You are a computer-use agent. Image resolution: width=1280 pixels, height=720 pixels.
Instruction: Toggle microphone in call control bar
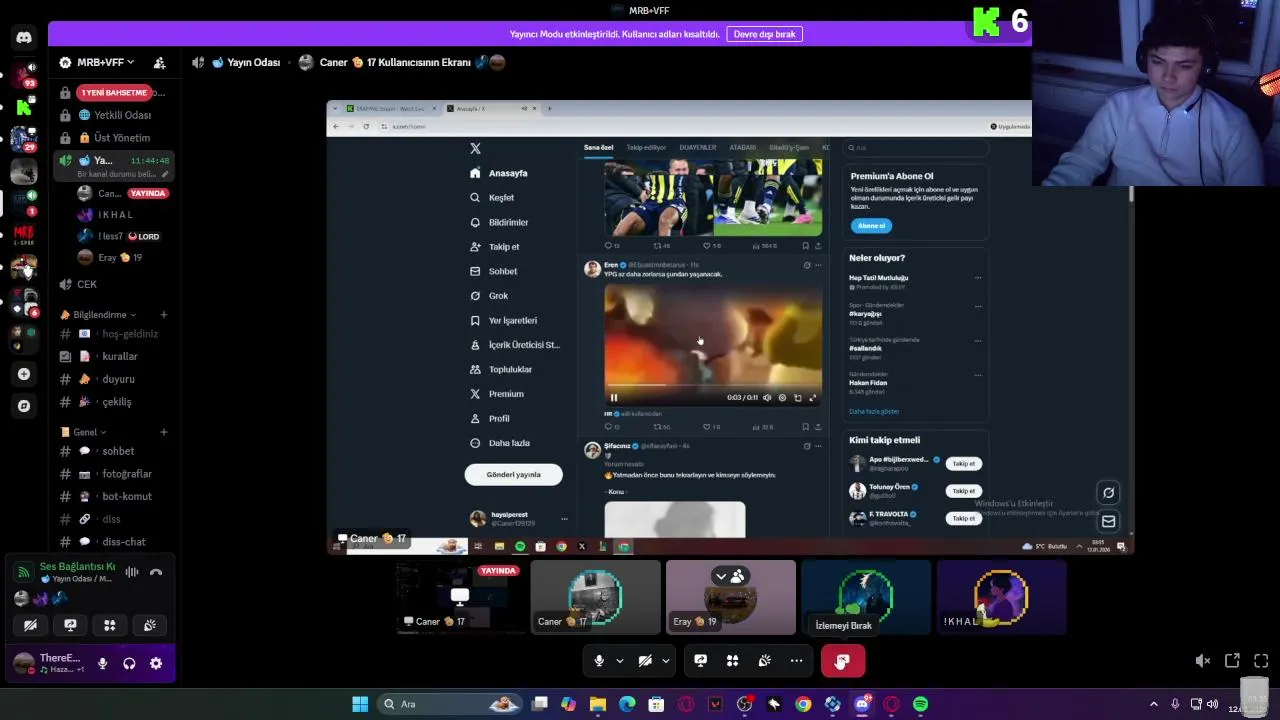599,661
